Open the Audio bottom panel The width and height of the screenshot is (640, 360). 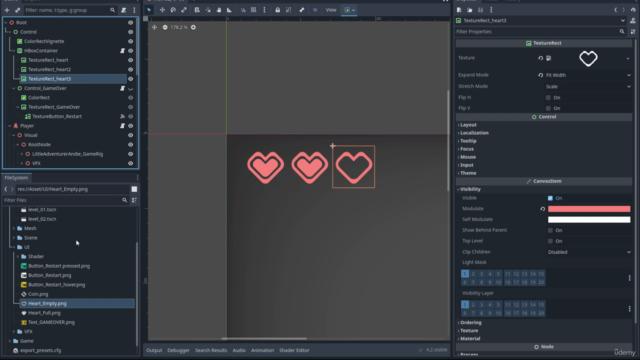(239, 350)
